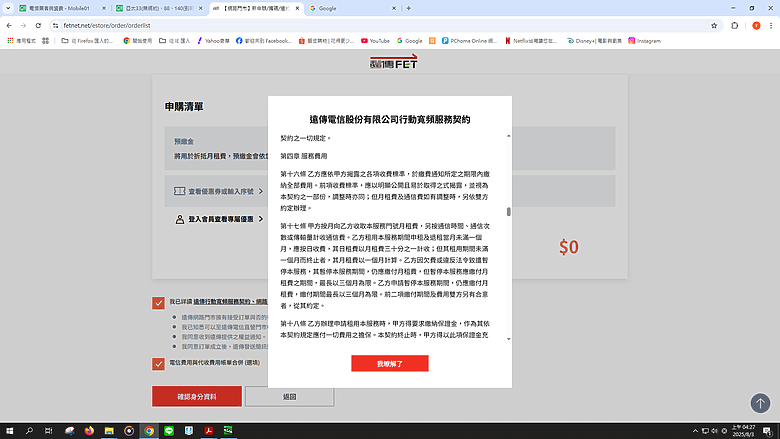Image resolution: width=780 pixels, height=439 pixels.
Task: Open File Explorer from the taskbar
Action: (x=109, y=431)
